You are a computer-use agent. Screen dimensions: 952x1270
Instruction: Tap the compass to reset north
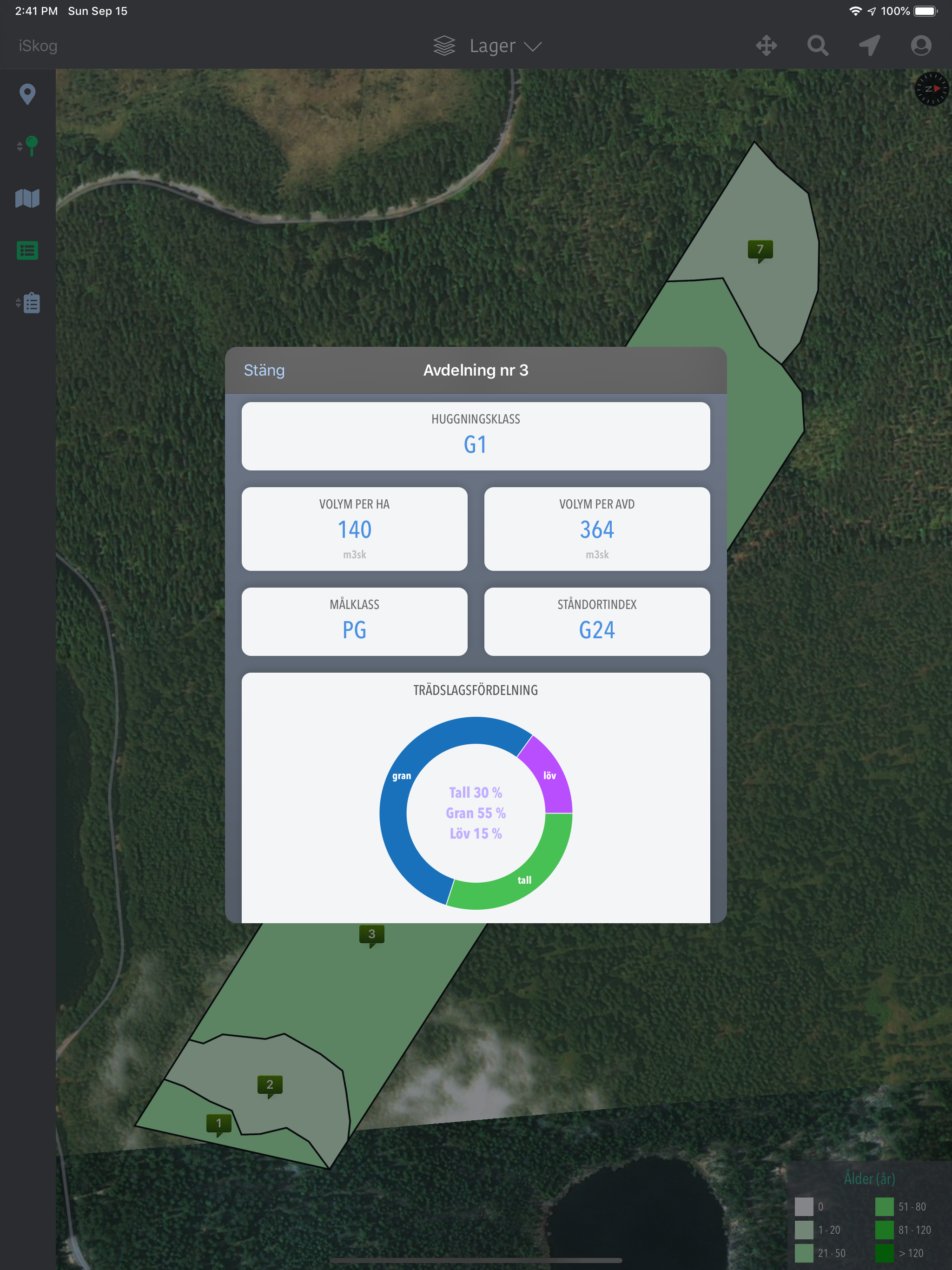tap(932, 89)
